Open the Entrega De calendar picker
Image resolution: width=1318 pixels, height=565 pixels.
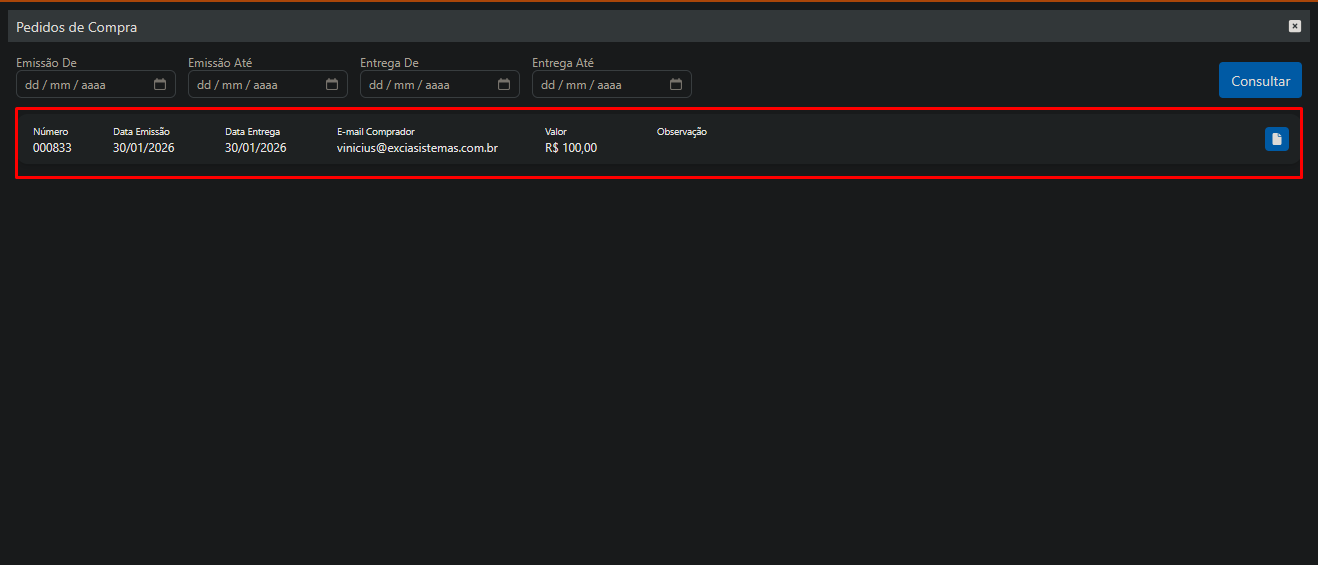coord(504,85)
